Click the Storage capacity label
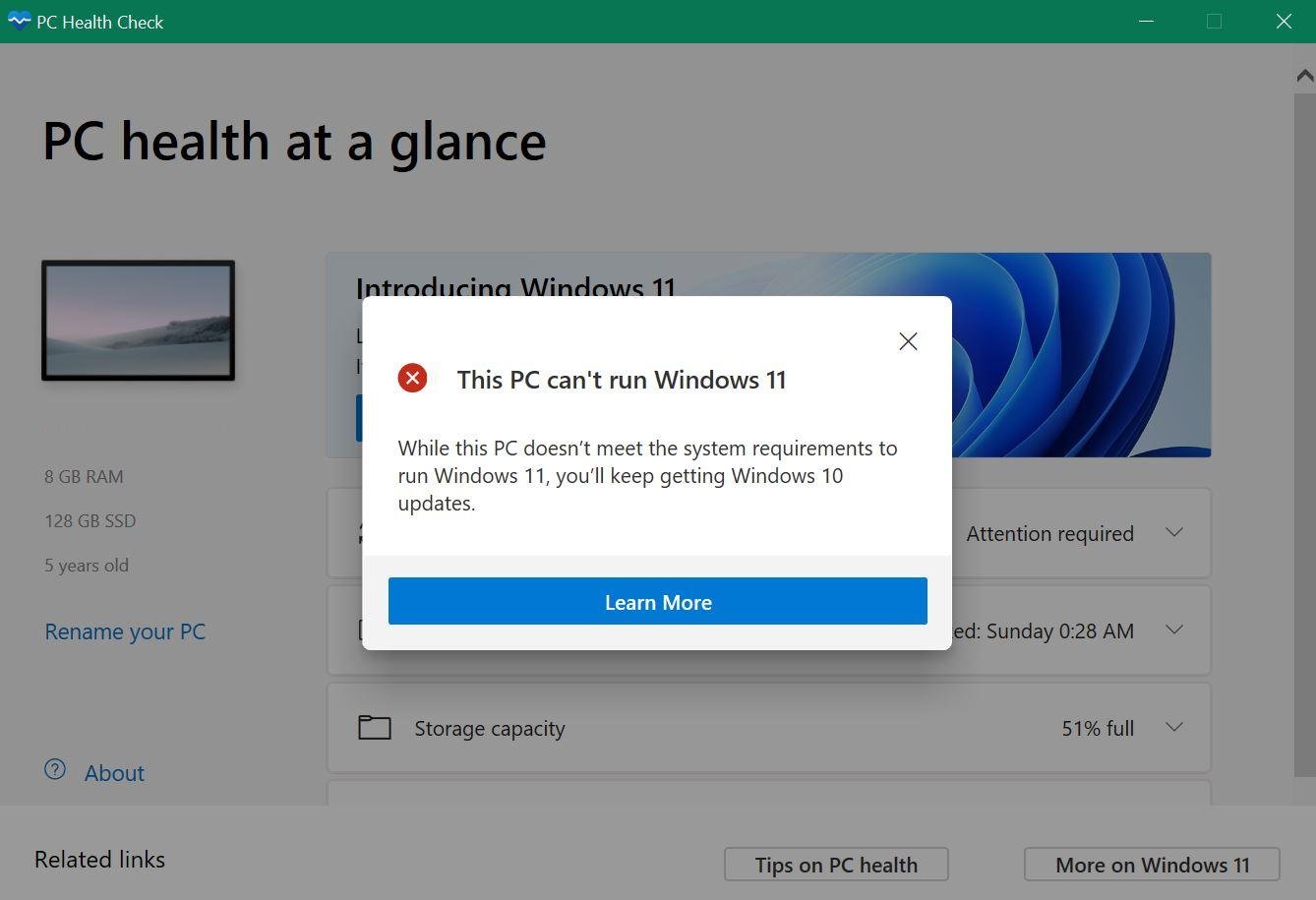Image resolution: width=1316 pixels, height=900 pixels. click(x=490, y=729)
